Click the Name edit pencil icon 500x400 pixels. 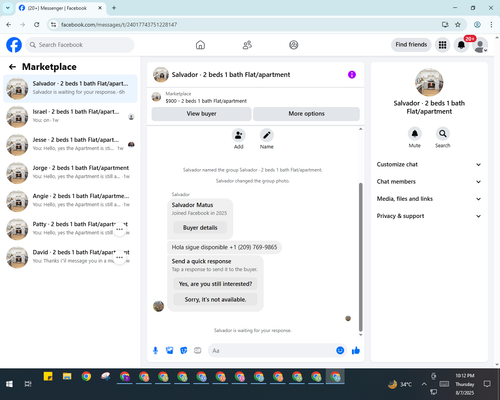(267, 135)
